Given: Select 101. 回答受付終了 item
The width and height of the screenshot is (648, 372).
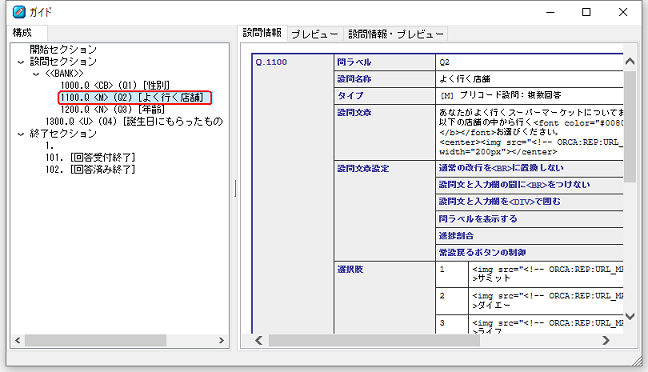Looking at the screenshot, I should [x=91, y=157].
